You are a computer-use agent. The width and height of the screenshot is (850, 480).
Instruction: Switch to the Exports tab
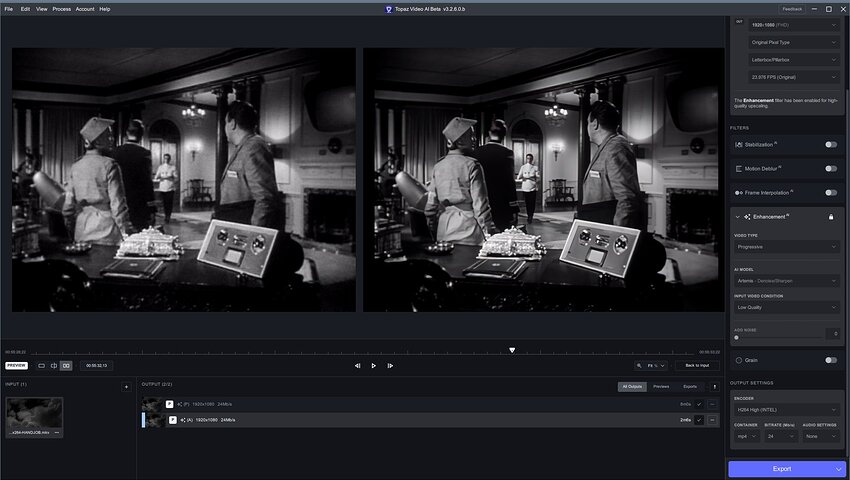coord(690,387)
